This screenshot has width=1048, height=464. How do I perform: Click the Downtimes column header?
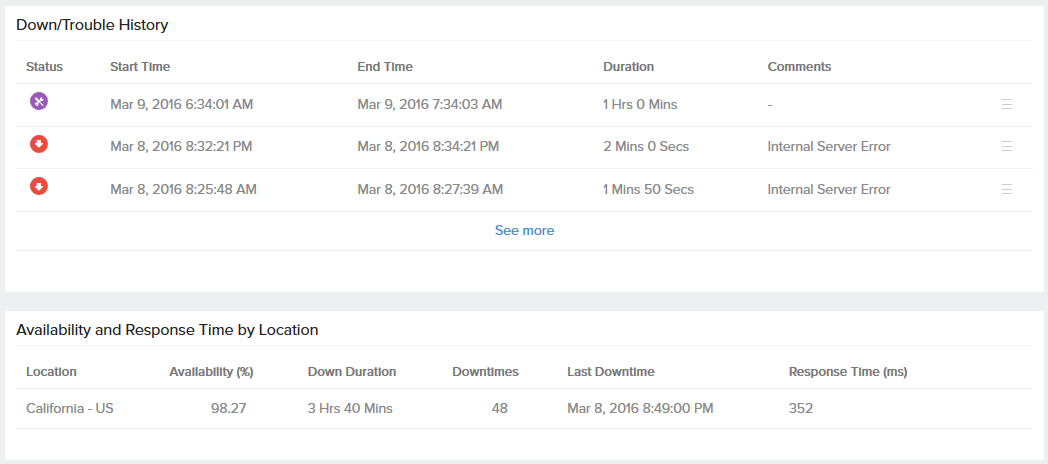click(x=485, y=372)
